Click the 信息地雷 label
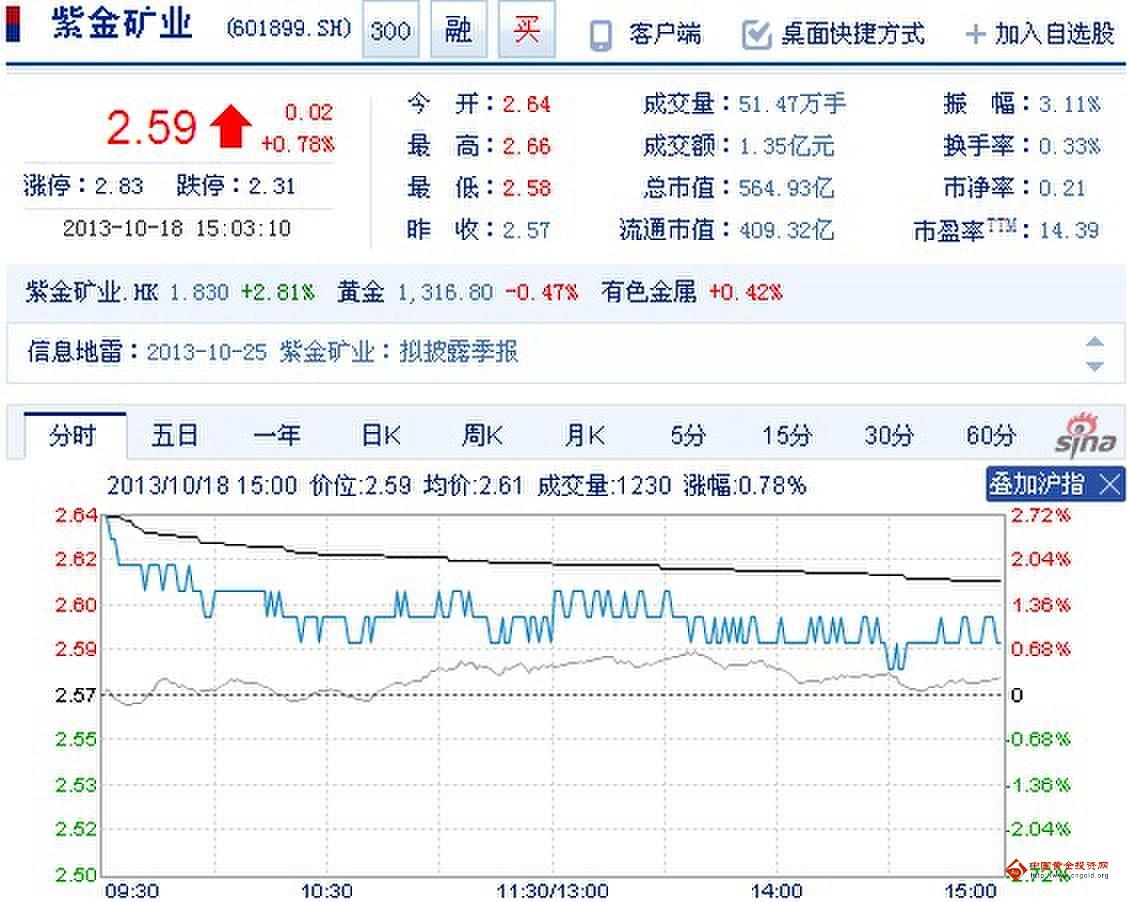The image size is (1128, 902). pyautogui.click(x=75, y=352)
